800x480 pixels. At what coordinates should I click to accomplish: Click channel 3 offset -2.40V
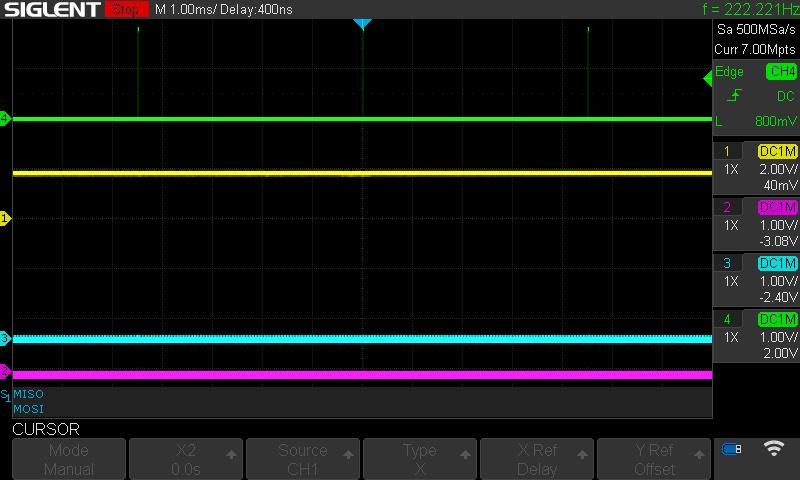click(x=778, y=297)
